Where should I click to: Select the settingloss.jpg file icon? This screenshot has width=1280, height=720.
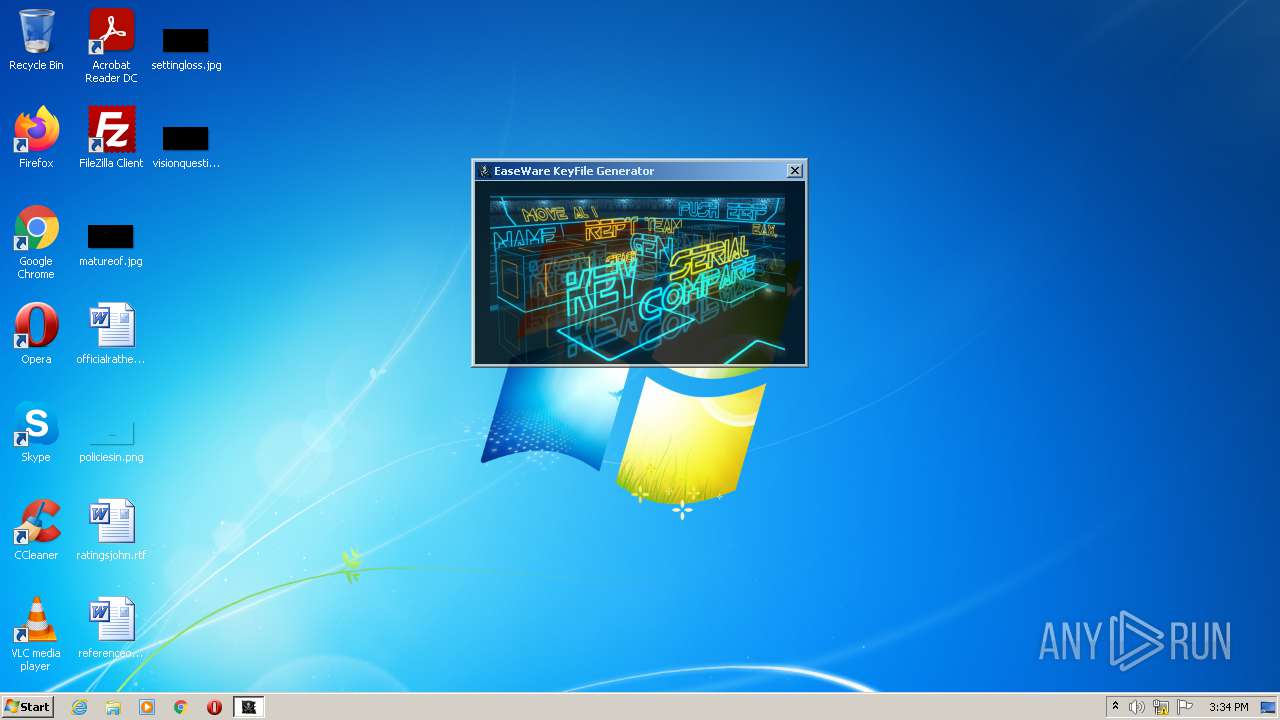pyautogui.click(x=186, y=48)
